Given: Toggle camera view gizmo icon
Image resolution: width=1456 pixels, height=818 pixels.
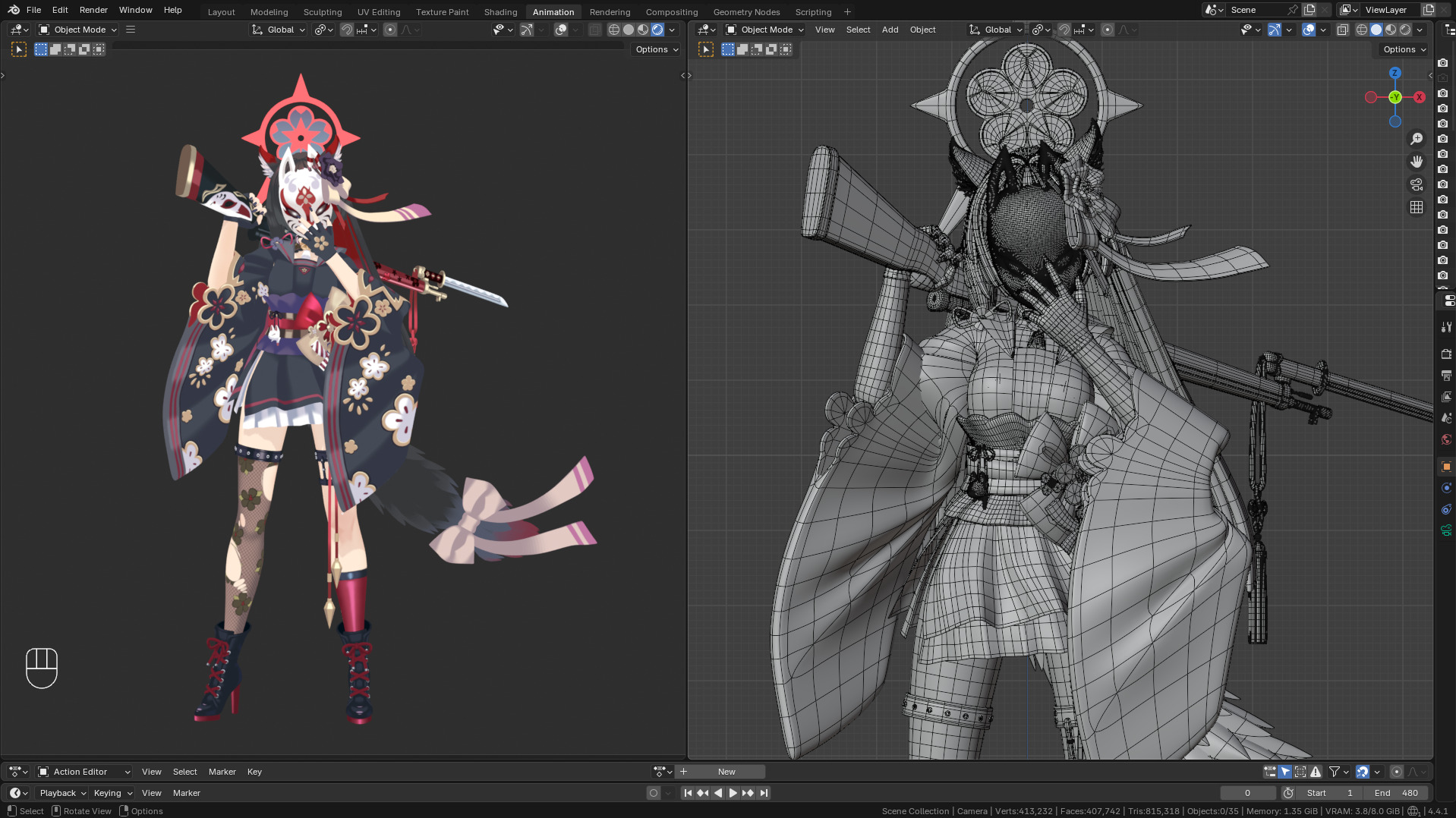Looking at the screenshot, I should [1417, 184].
